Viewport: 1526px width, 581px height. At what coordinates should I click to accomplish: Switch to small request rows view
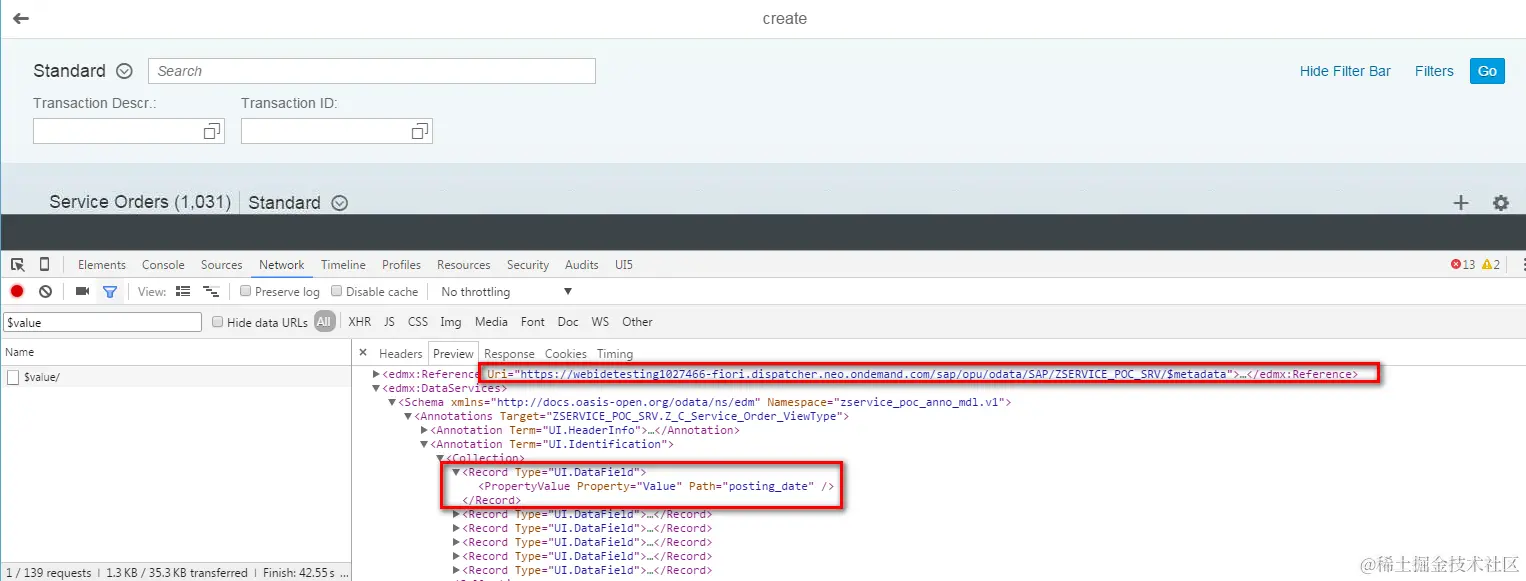(211, 292)
